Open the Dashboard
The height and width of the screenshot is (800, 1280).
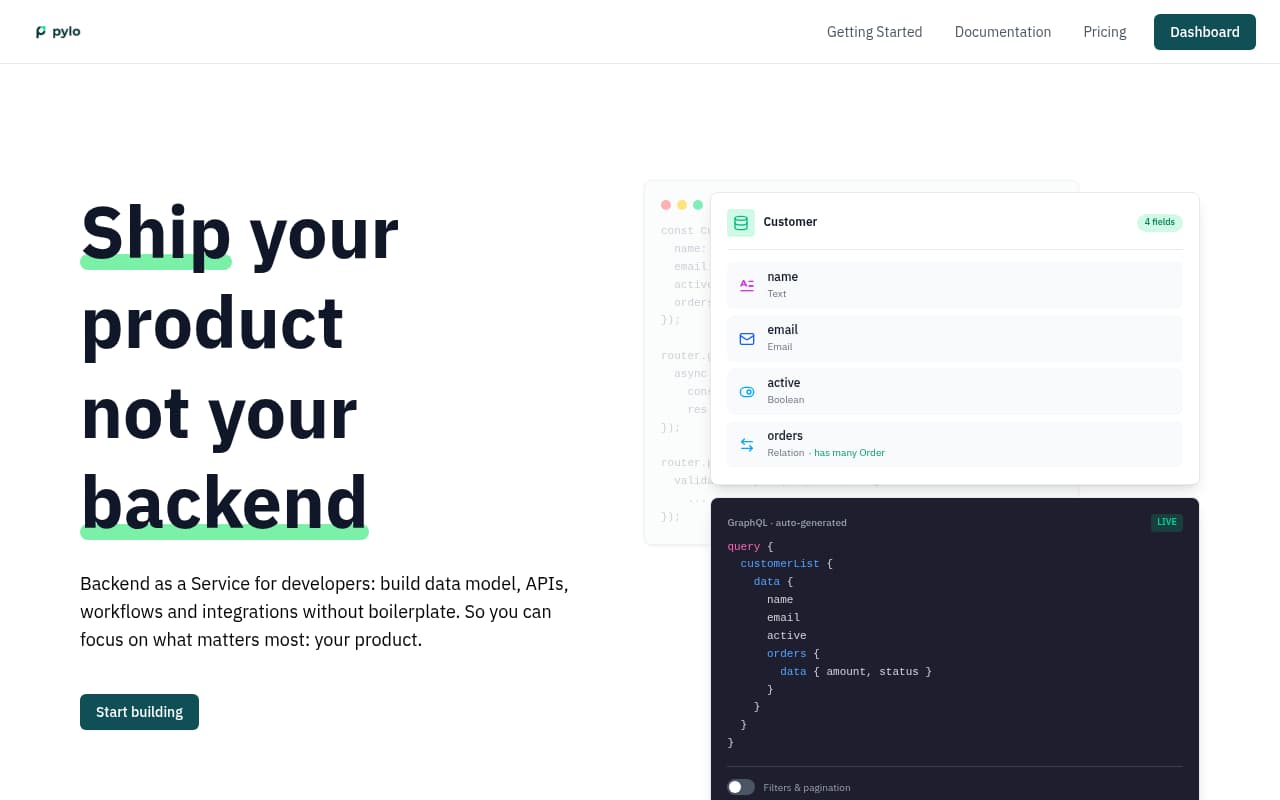(1205, 32)
